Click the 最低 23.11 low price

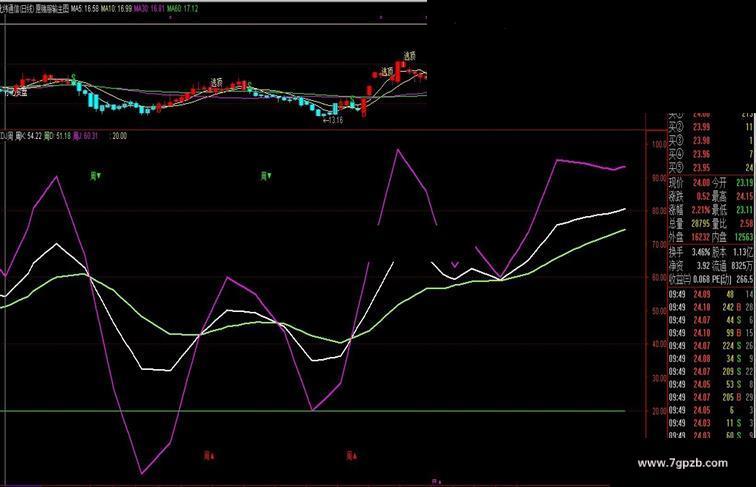point(744,210)
